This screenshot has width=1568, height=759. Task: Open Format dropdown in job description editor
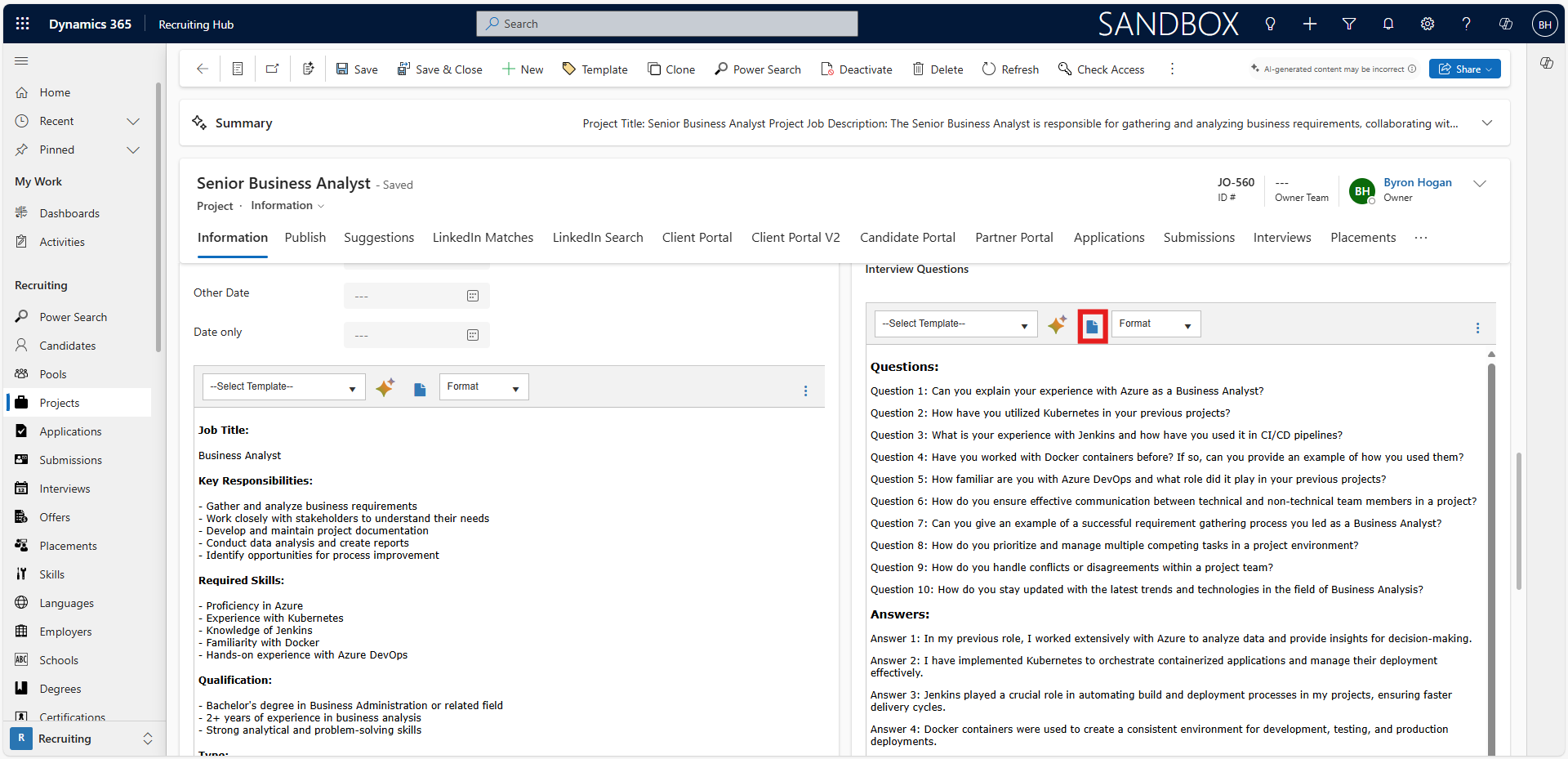pos(484,387)
